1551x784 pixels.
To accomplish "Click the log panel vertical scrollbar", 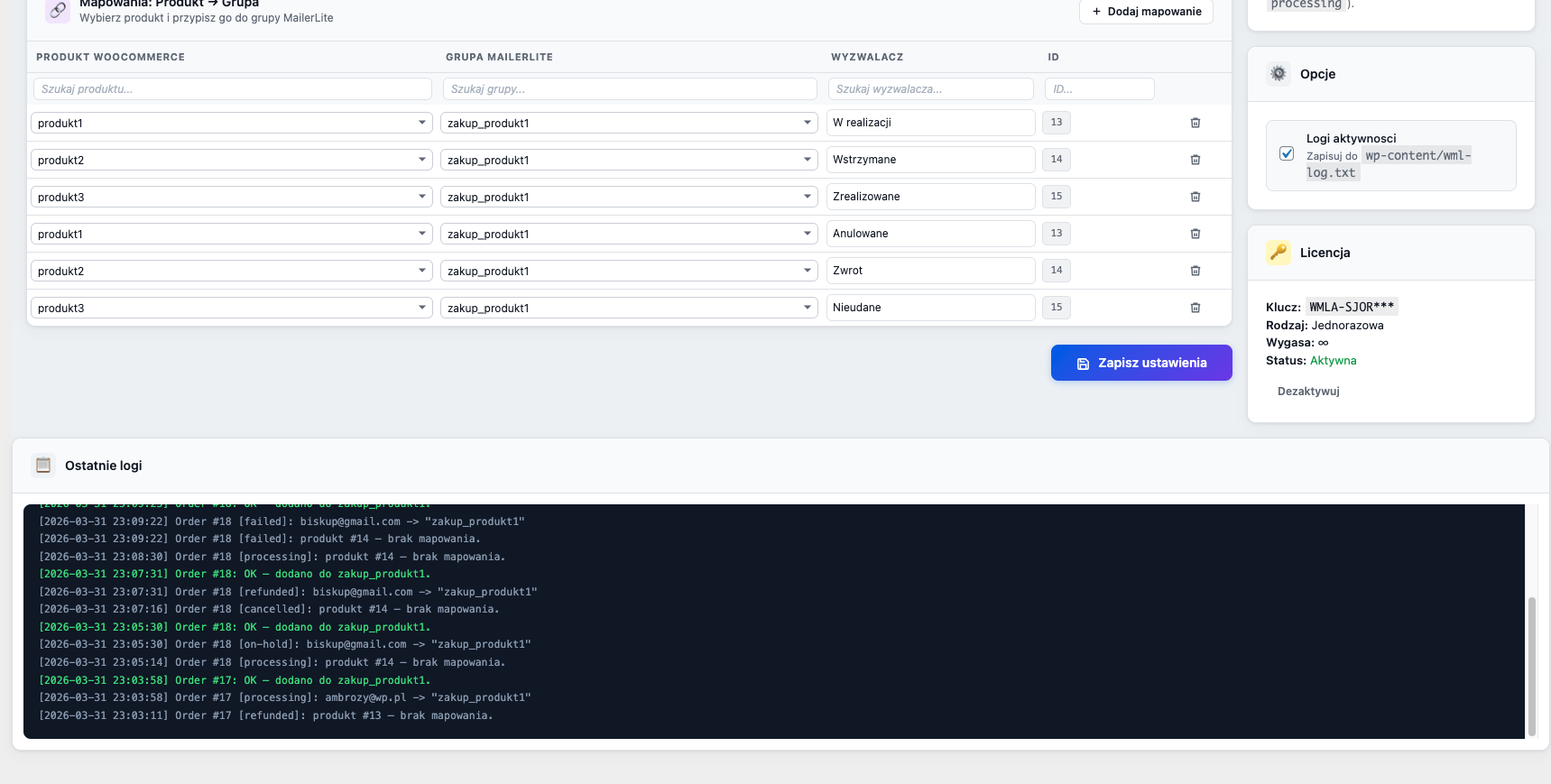I will [x=1530, y=666].
